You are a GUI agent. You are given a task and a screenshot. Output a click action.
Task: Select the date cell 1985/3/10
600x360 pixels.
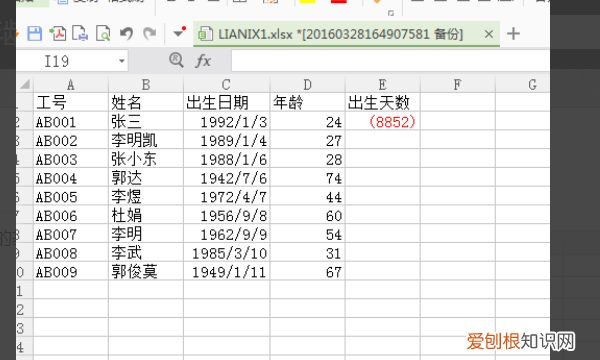(227, 252)
